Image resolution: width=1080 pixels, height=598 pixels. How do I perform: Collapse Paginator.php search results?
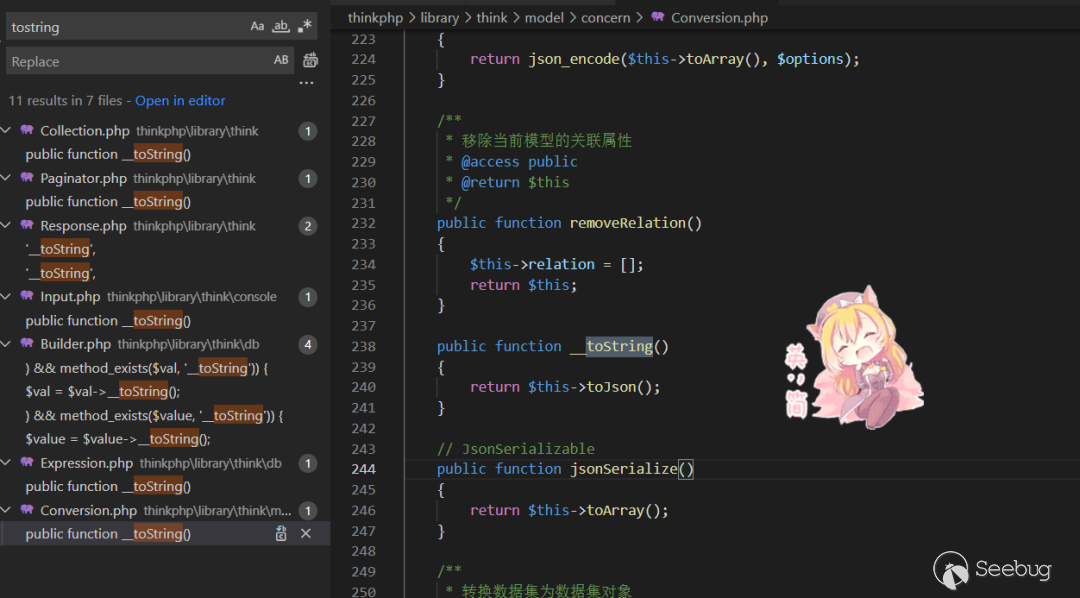[6, 178]
